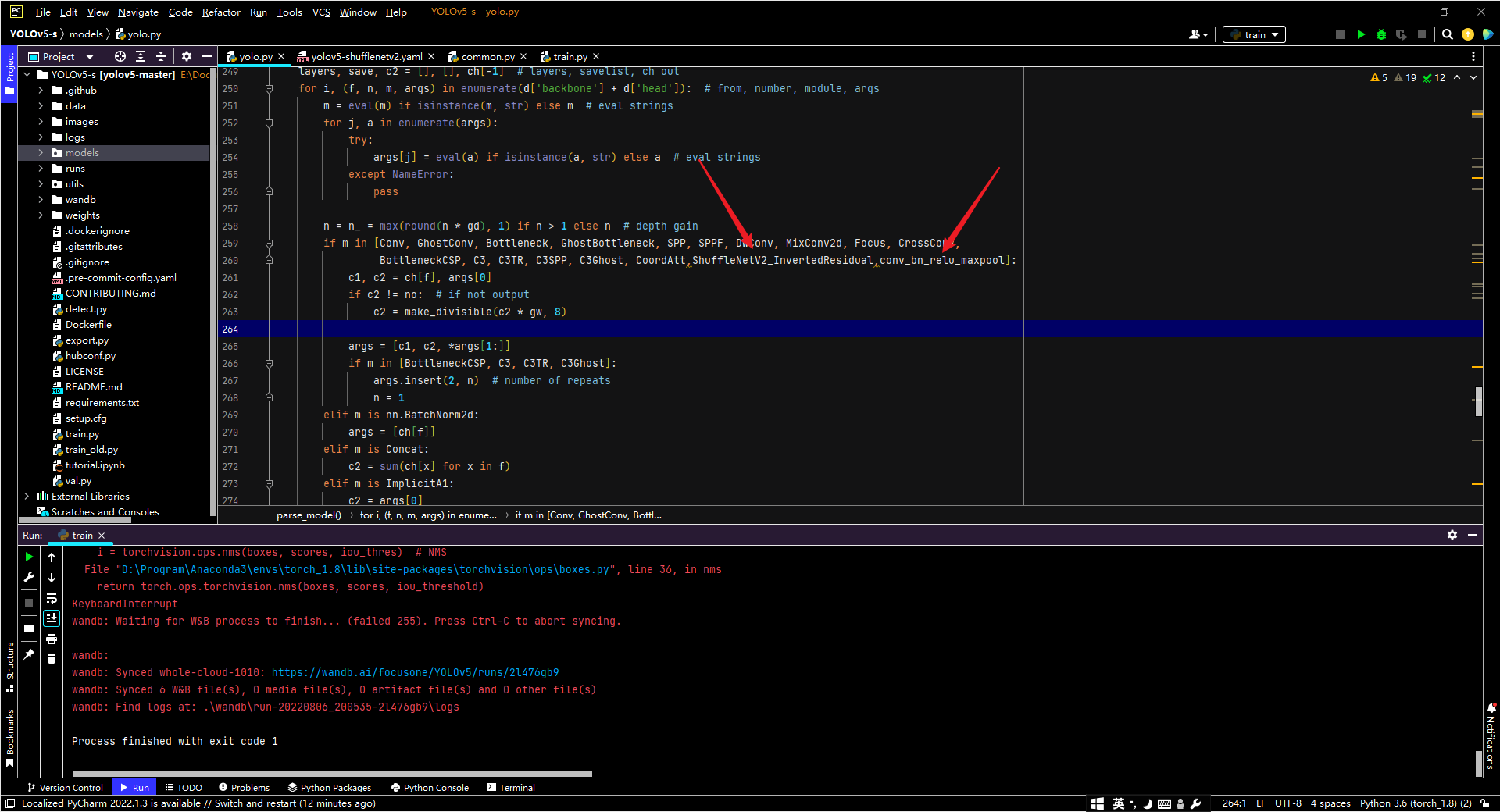Open the wandb.ai run link

point(415,672)
